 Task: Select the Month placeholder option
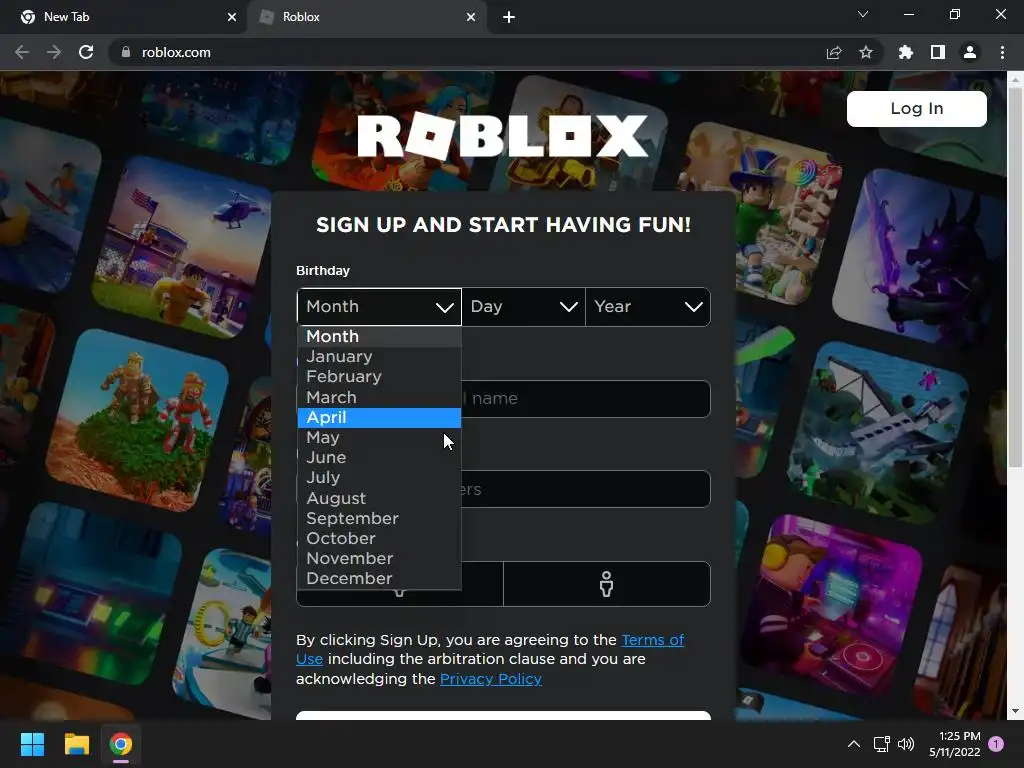(x=379, y=336)
